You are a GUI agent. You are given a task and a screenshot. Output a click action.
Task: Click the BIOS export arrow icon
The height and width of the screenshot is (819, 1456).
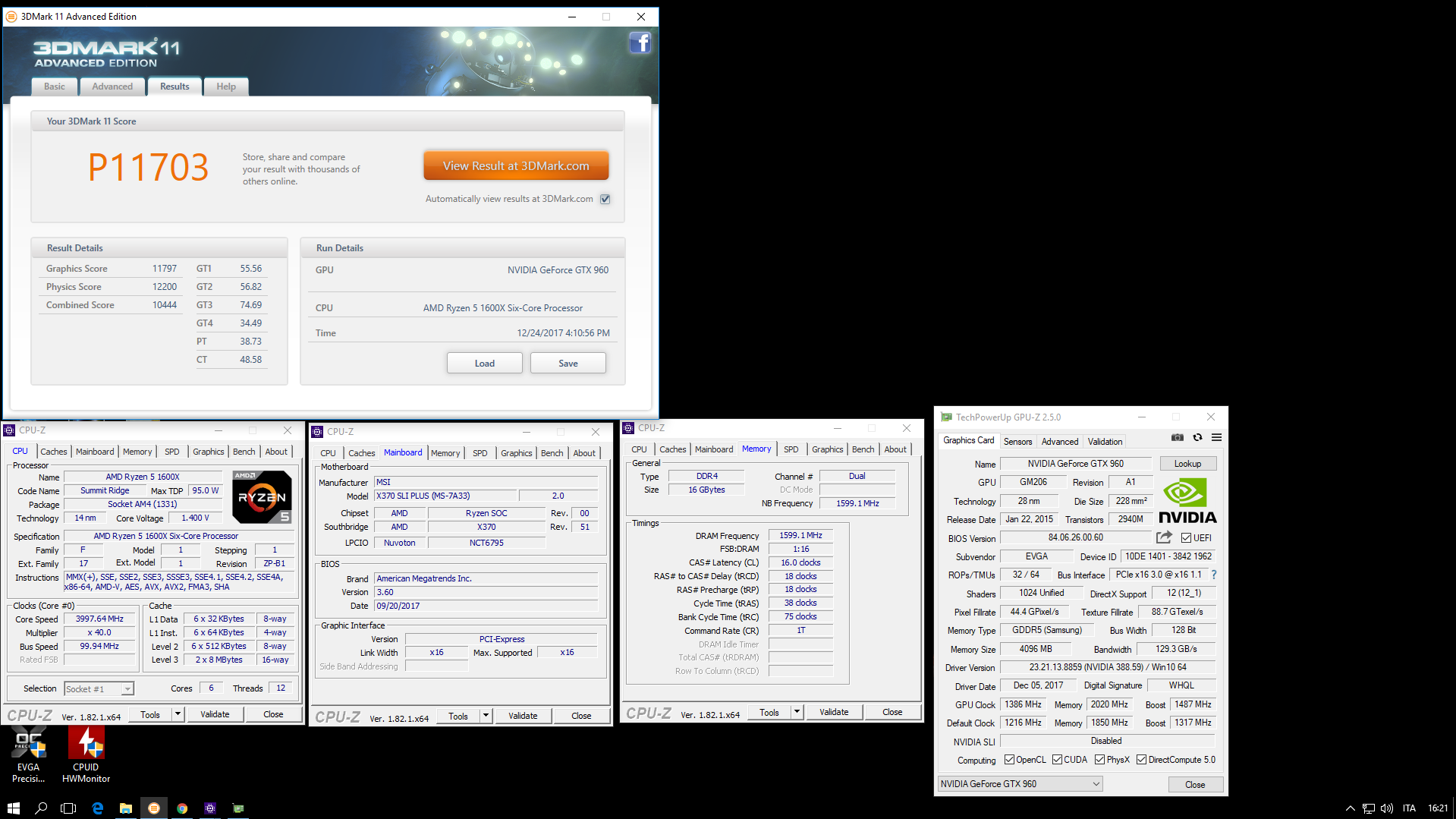(1164, 537)
